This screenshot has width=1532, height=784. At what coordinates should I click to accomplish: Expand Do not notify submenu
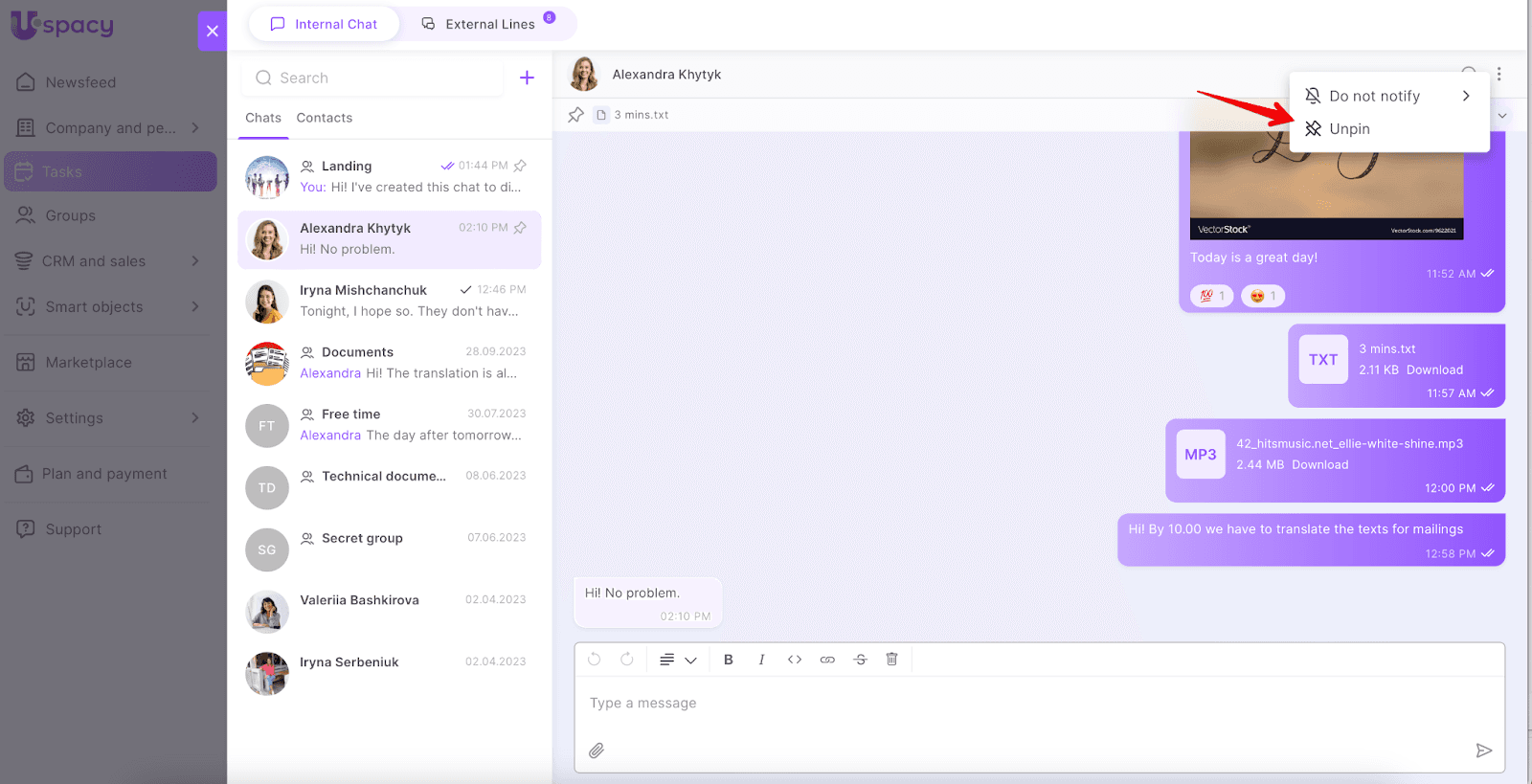1465,96
